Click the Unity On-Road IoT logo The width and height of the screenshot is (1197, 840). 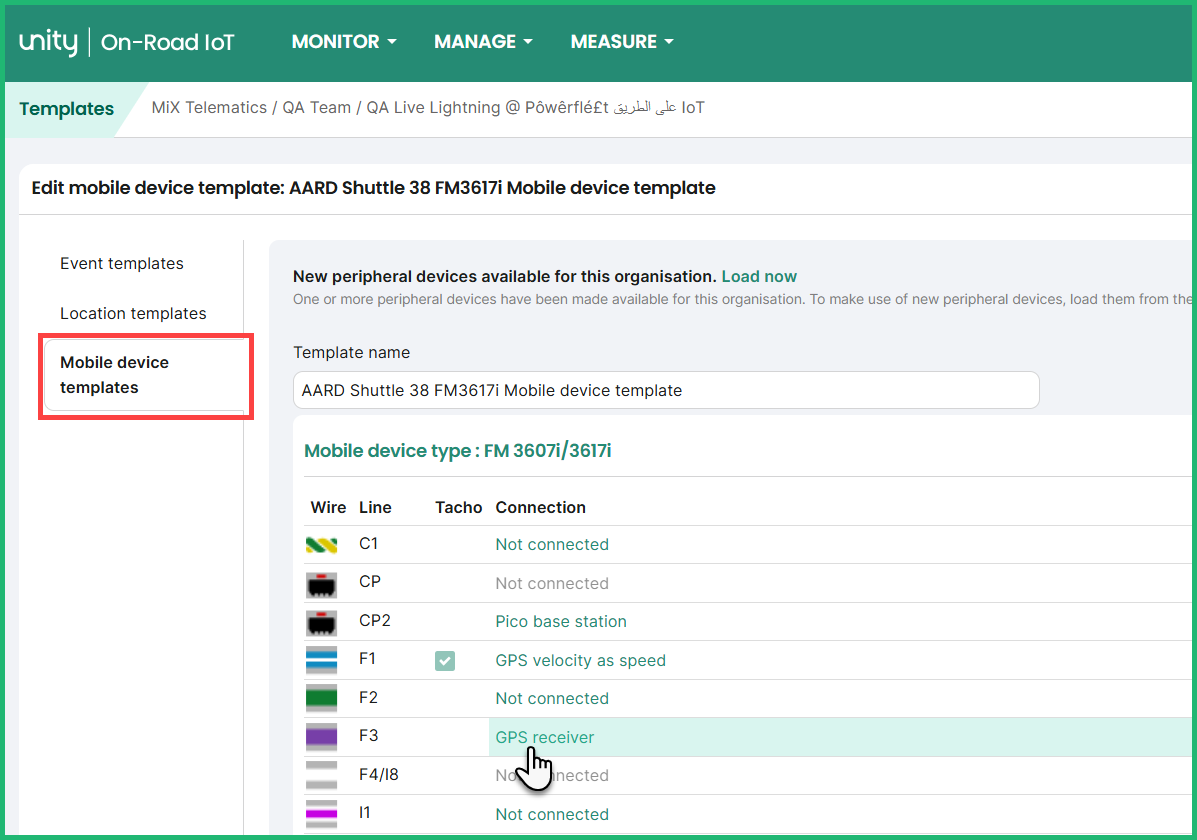click(x=126, y=41)
